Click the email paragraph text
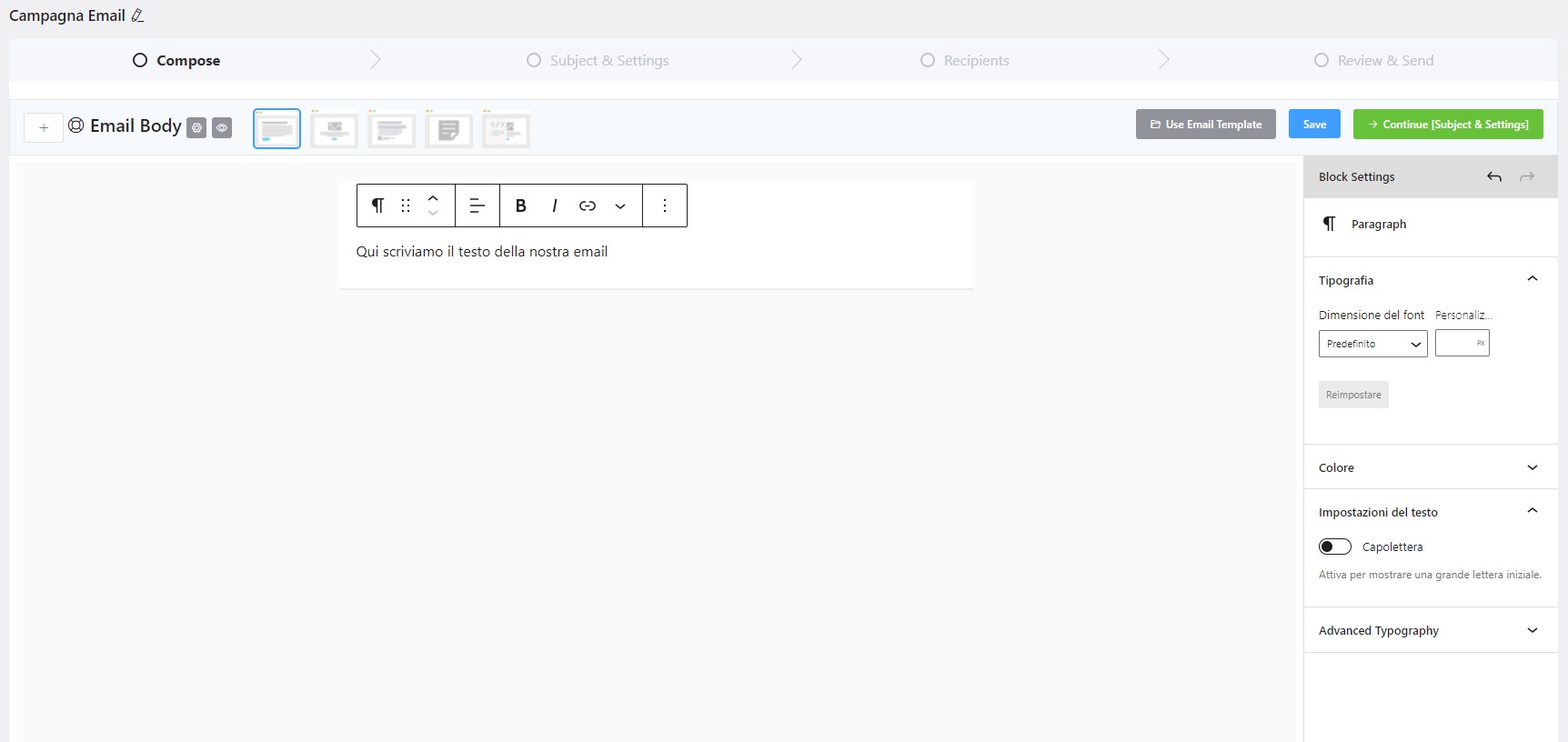The height and width of the screenshot is (742, 1568). 482,252
